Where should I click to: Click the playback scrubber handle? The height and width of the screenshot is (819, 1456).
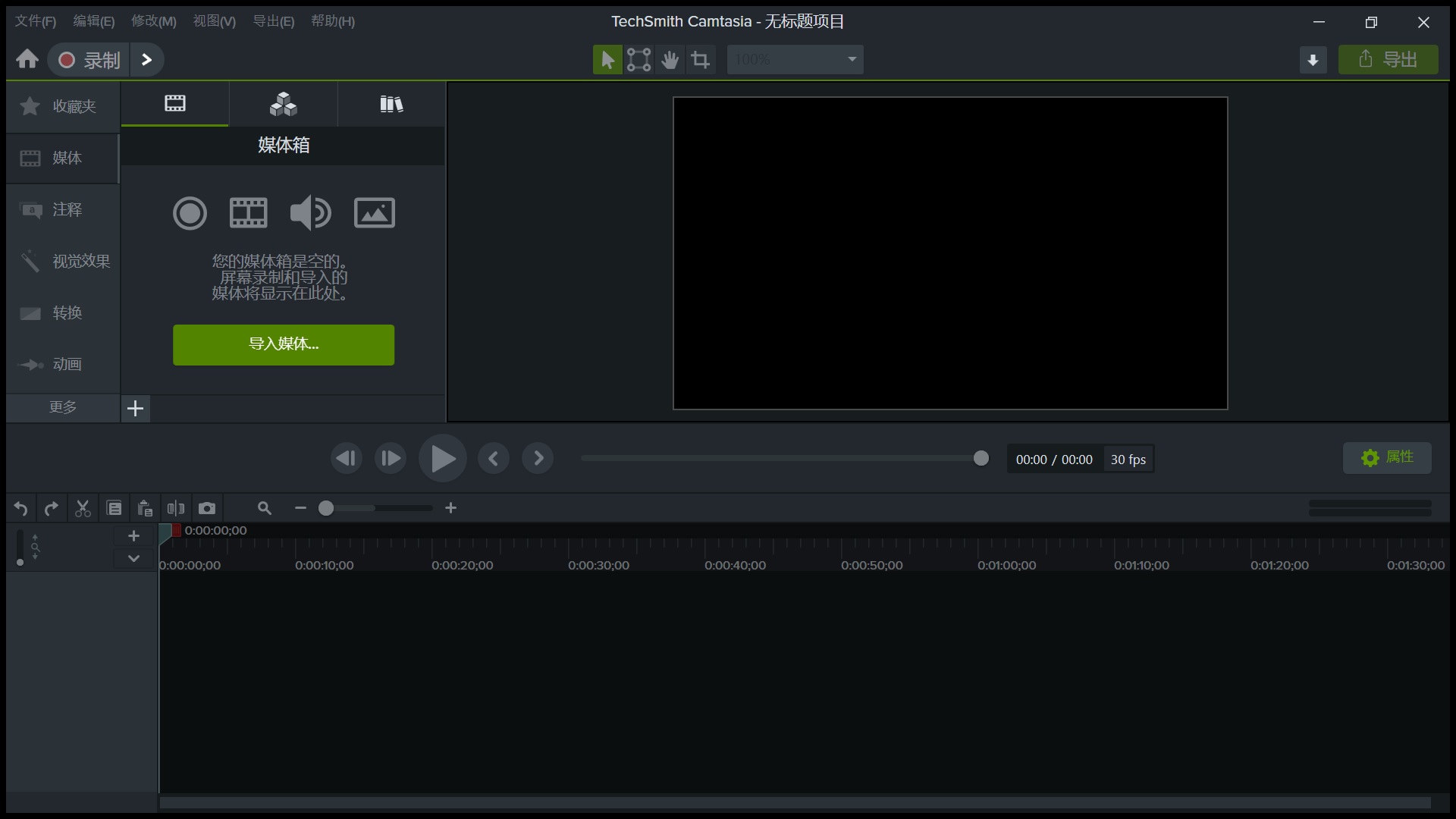pyautogui.click(x=981, y=458)
